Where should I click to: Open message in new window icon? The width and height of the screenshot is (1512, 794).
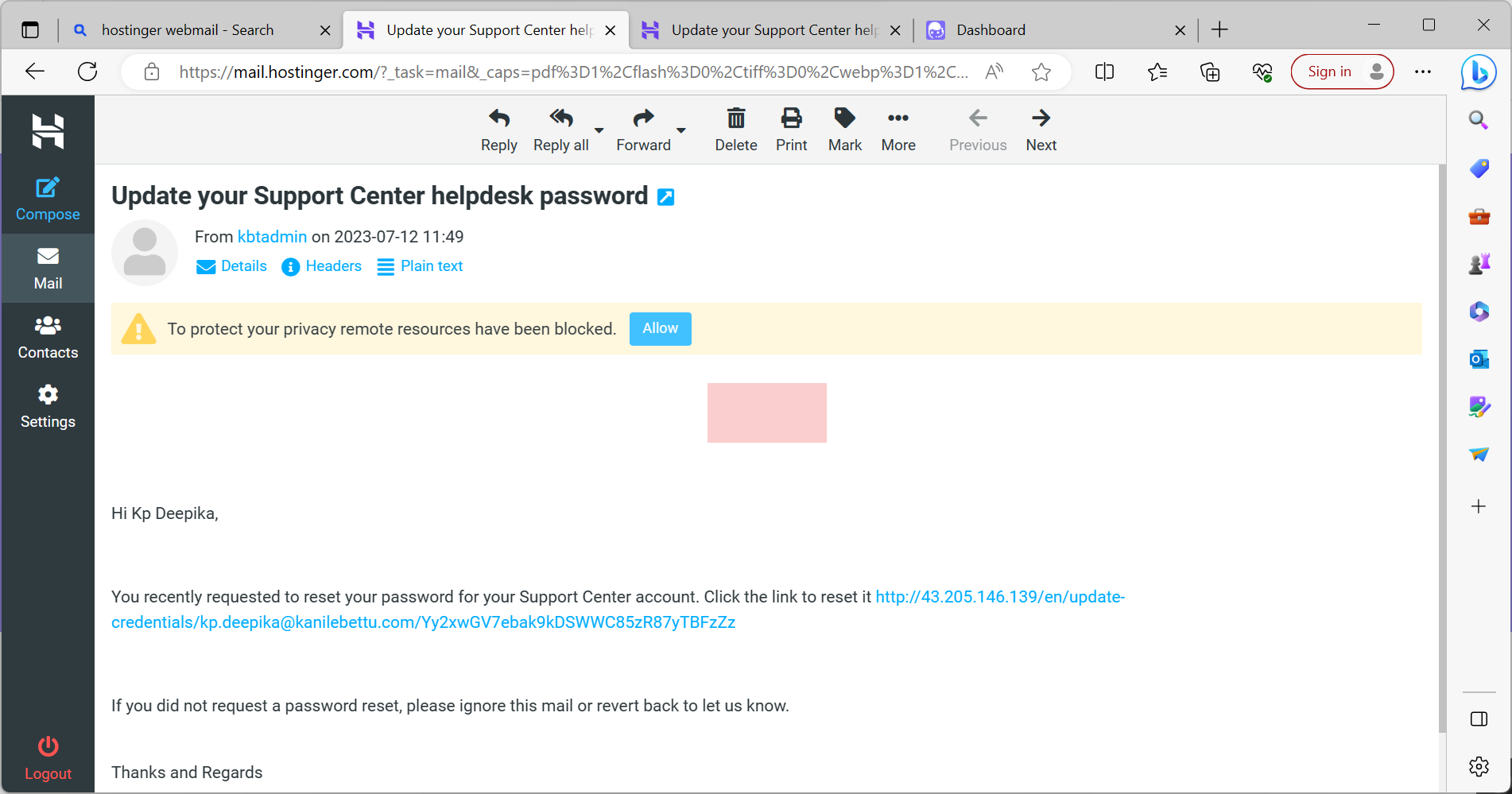pyautogui.click(x=666, y=197)
